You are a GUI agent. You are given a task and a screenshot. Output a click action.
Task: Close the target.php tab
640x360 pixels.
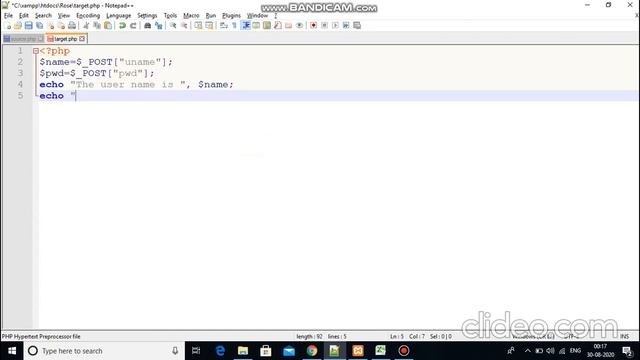(82, 39)
